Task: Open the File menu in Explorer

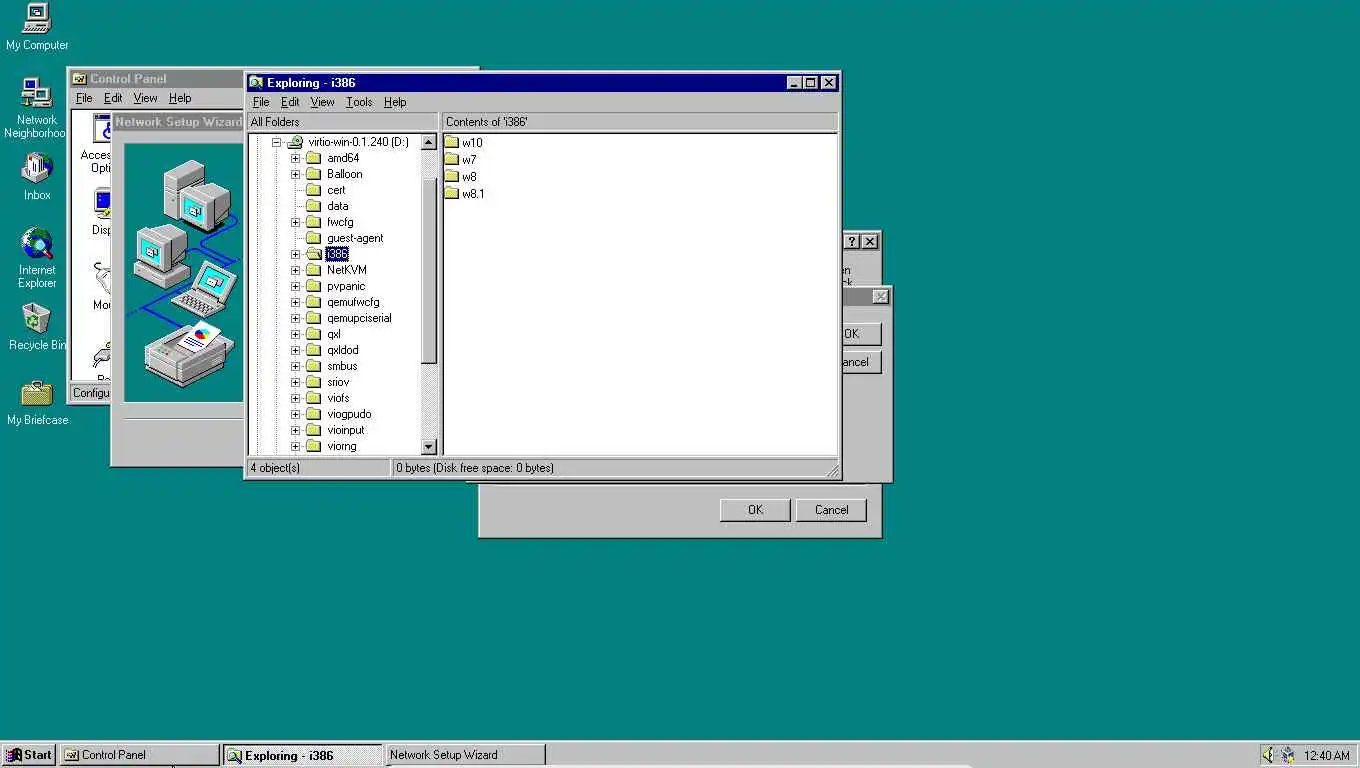Action: pos(261,102)
